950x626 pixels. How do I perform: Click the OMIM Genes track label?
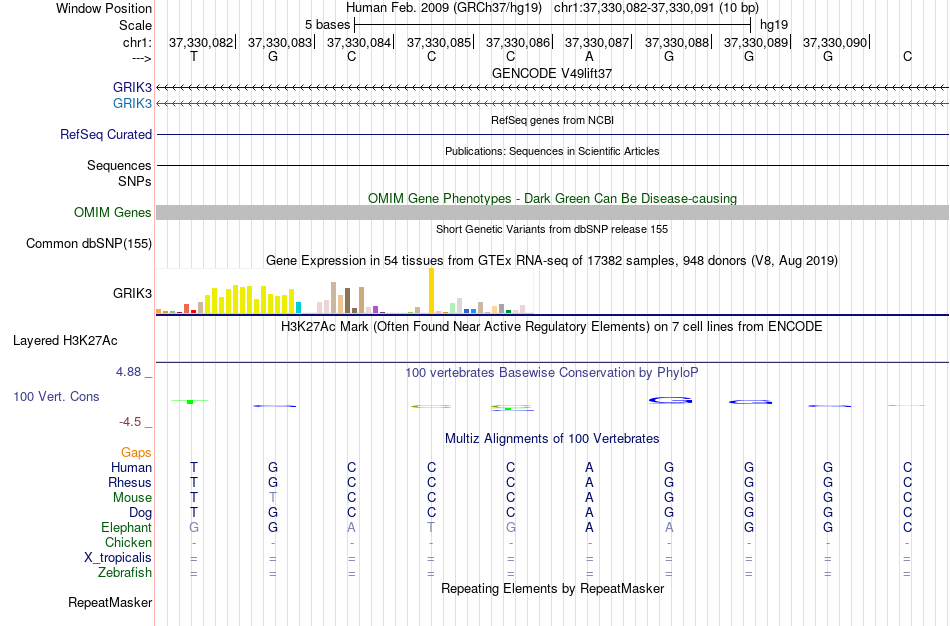pos(113,212)
